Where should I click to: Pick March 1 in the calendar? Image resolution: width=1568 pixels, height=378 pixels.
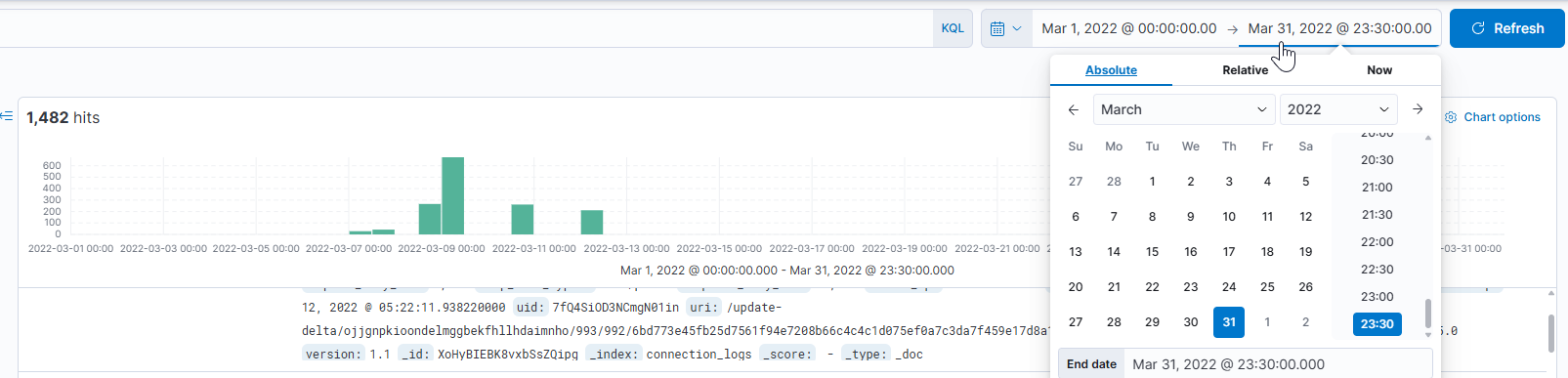click(1152, 182)
